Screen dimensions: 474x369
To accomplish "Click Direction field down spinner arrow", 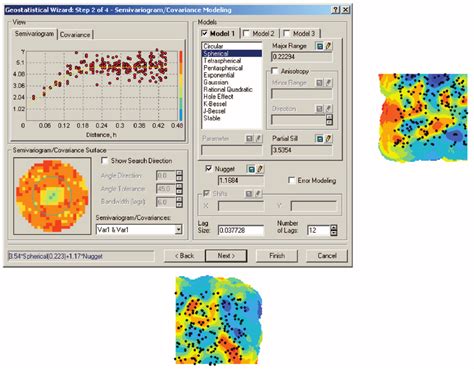I will (329, 122).
